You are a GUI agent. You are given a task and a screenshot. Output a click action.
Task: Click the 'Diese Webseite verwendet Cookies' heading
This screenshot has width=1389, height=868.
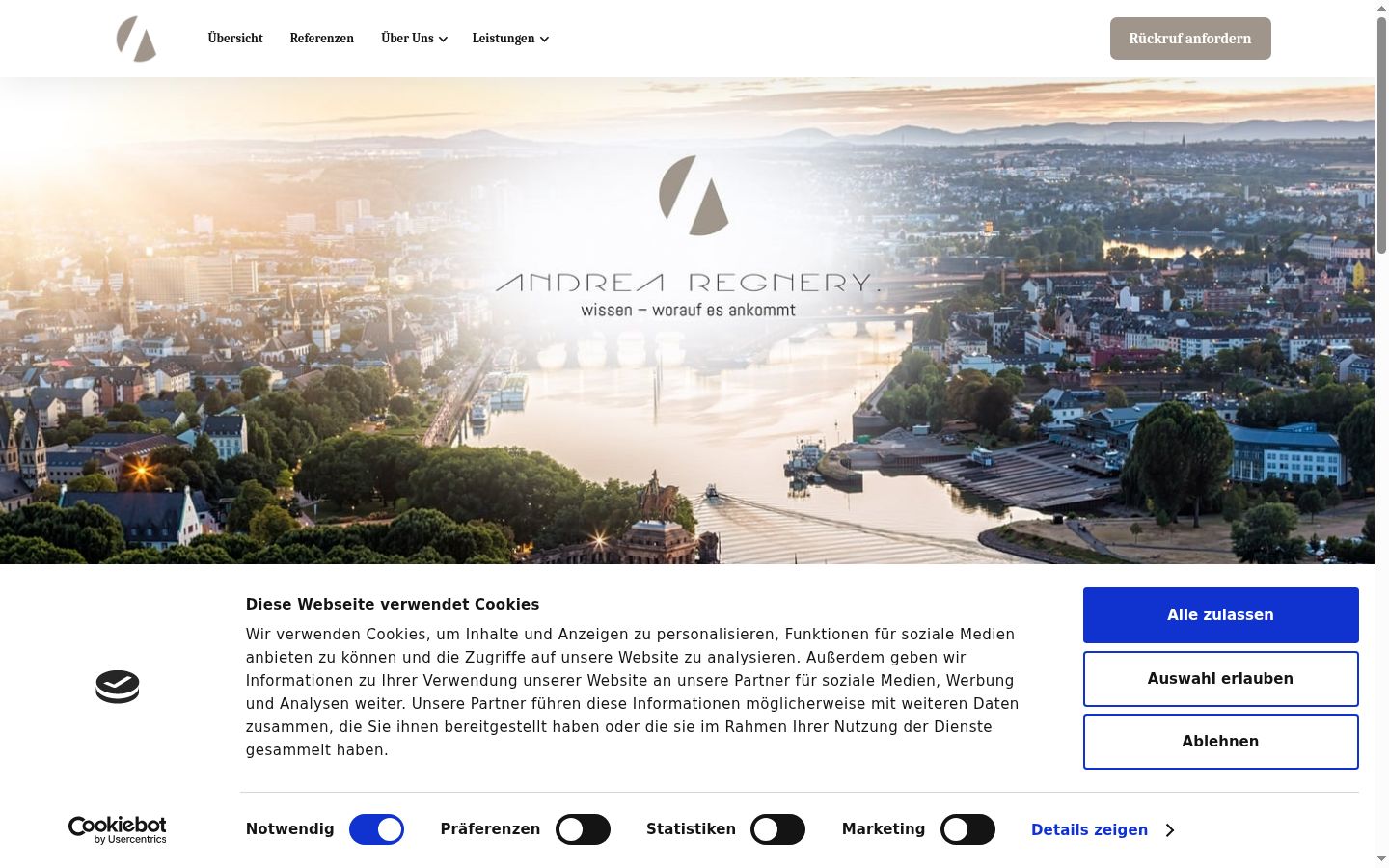click(393, 605)
